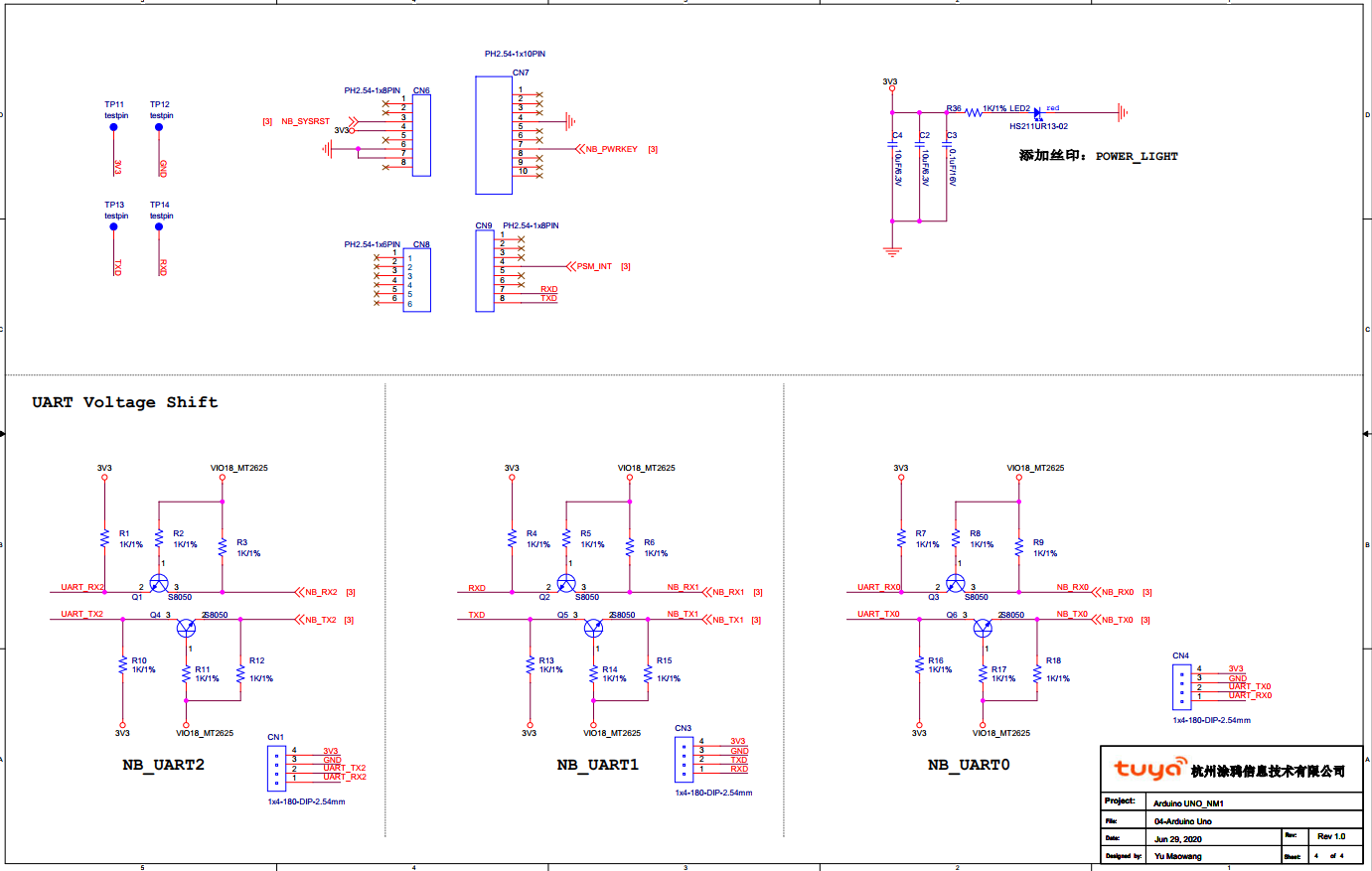Image resolution: width=1372 pixels, height=871 pixels.
Task: Select transistor Q1 symbol
Action: click(159, 583)
